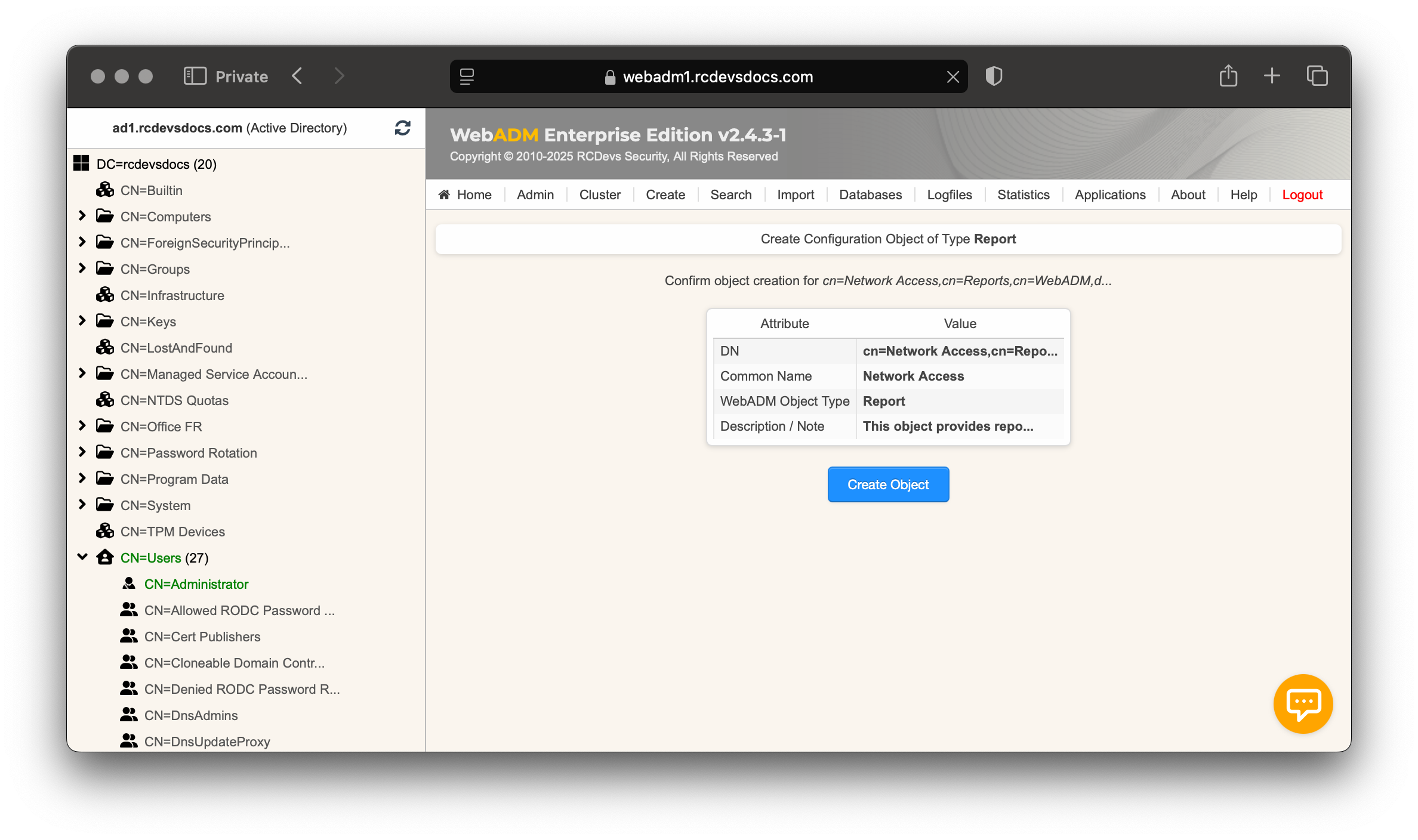Viewport: 1418px width, 840px height.
Task: Select CN=DnsUpdateProxy in the tree
Action: coord(207,742)
